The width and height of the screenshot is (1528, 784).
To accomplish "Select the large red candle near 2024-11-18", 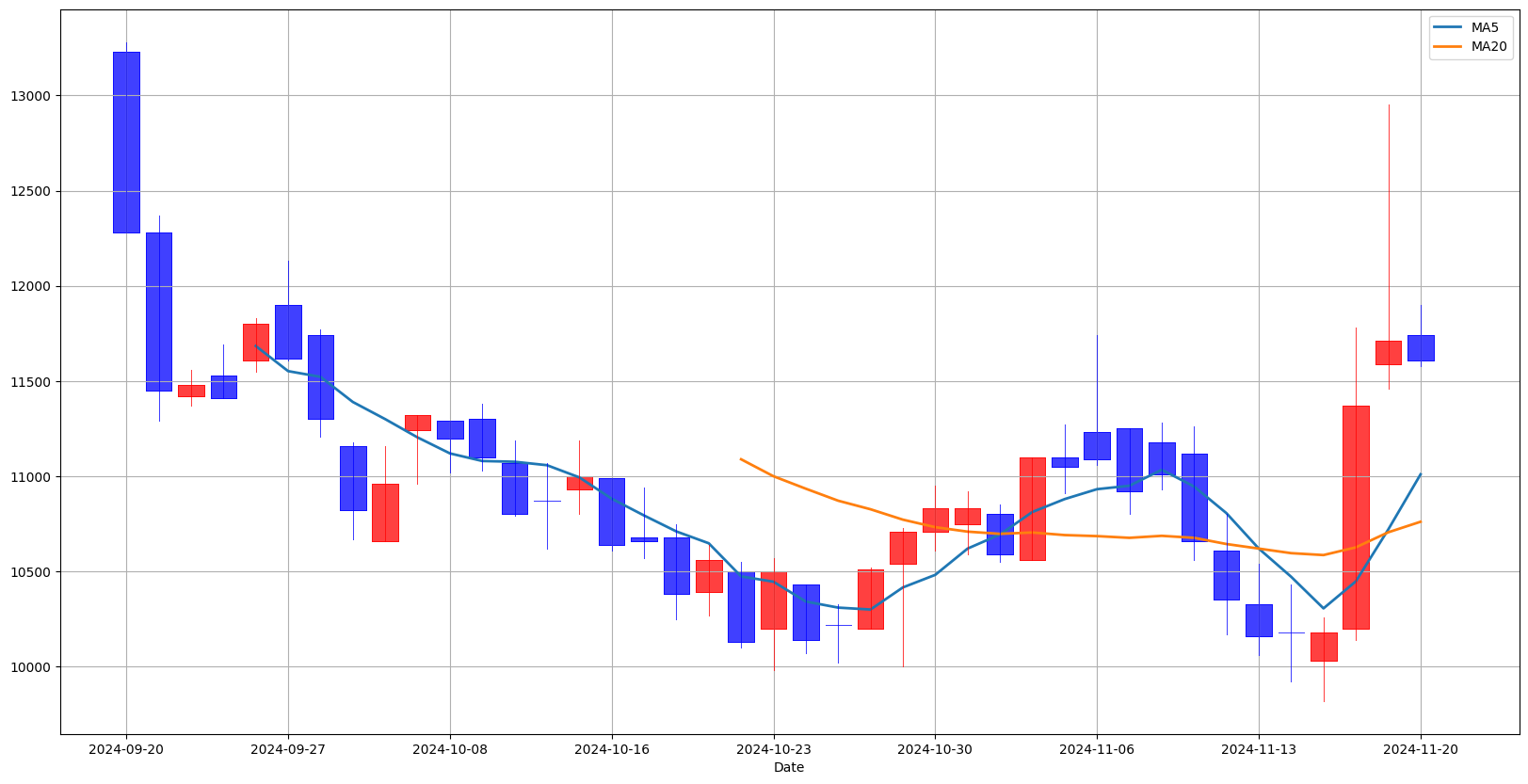I will (1356, 517).
